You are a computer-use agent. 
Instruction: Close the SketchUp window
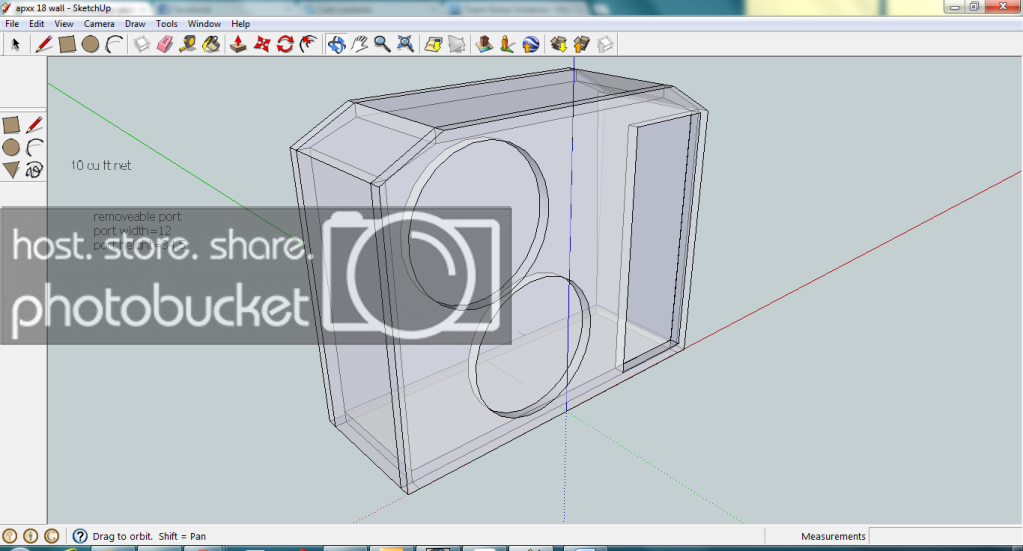tap(1003, 7)
